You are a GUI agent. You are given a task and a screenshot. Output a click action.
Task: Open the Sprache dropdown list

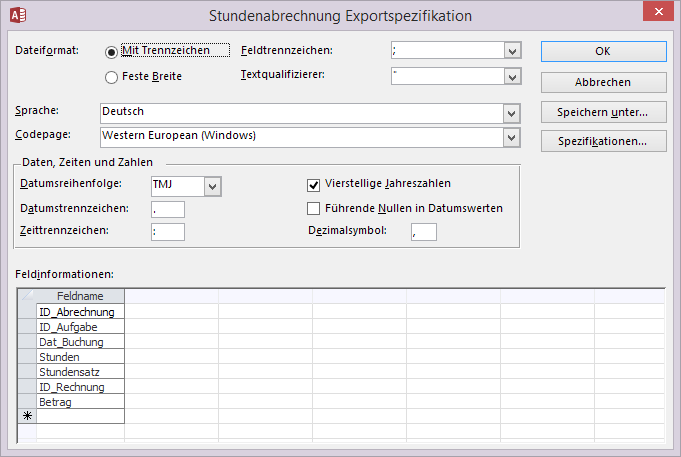[x=512, y=112]
